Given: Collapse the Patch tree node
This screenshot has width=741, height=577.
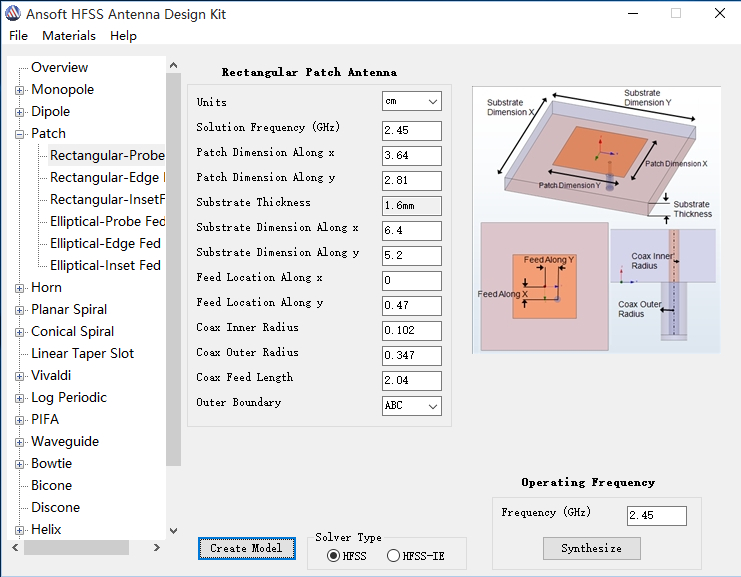Looking at the screenshot, I should 19,134.
